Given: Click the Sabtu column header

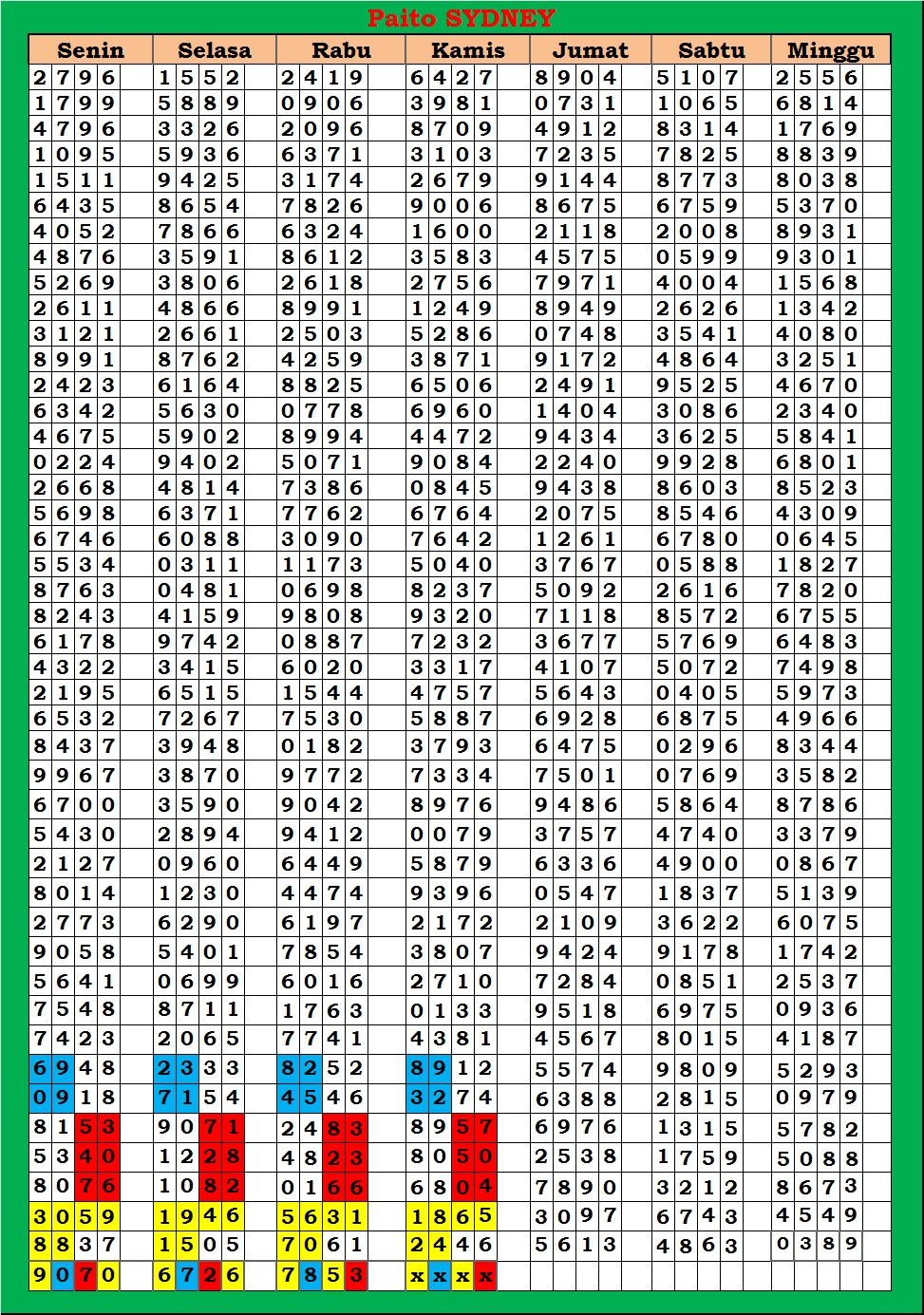Looking at the screenshot, I should tap(711, 50).
